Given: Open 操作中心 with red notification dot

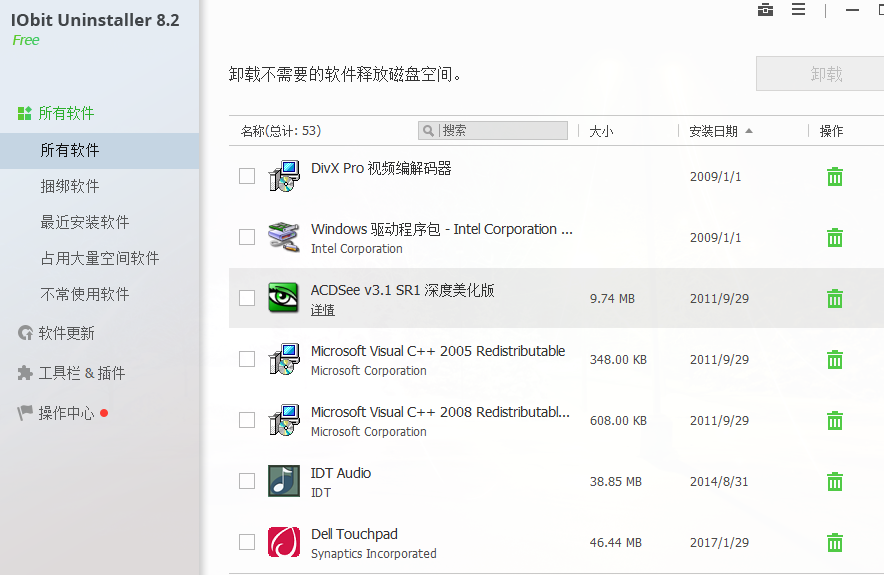Looking at the screenshot, I should click(x=66, y=413).
